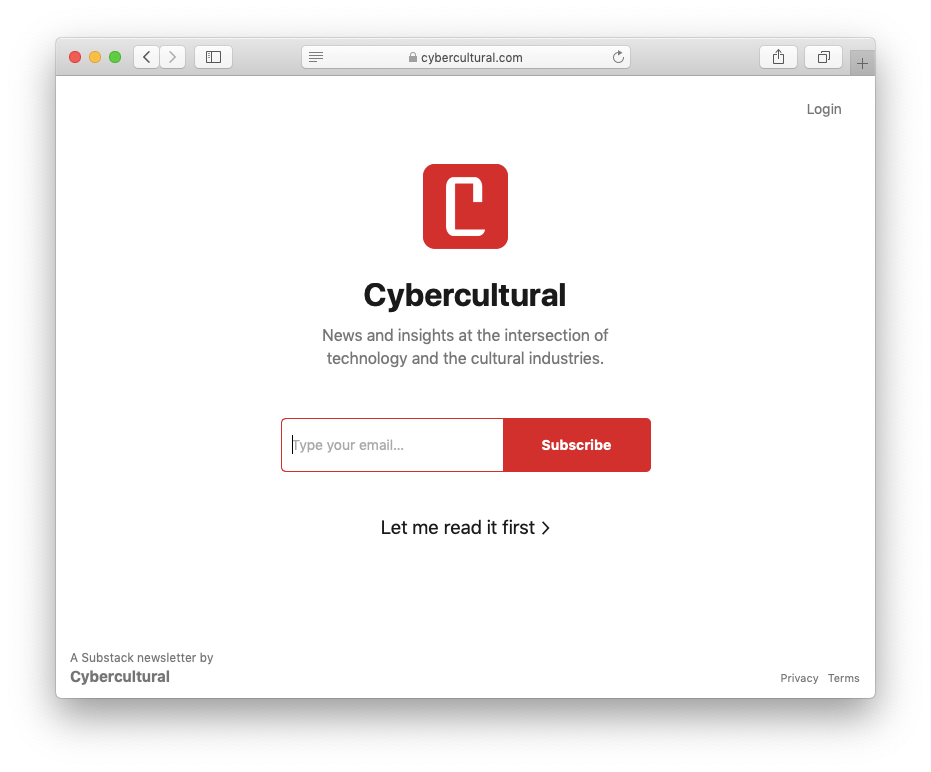Focus the 'Type your email...' field
The image size is (931, 772).
(x=392, y=445)
